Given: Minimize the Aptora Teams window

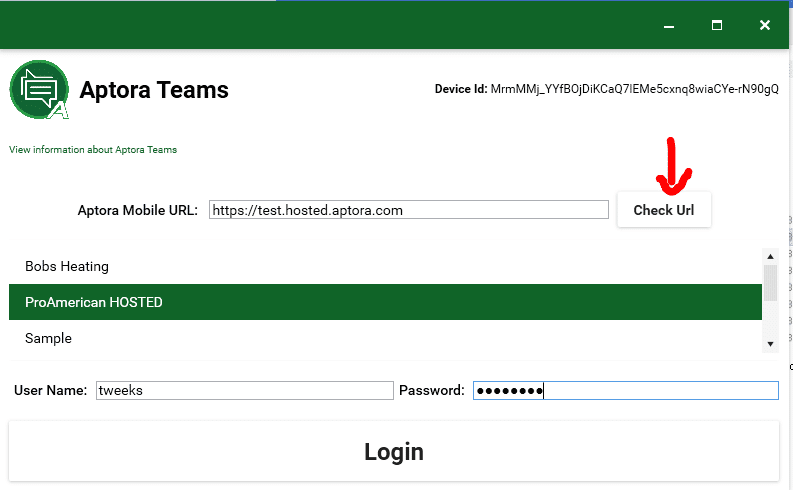Looking at the screenshot, I should (669, 25).
